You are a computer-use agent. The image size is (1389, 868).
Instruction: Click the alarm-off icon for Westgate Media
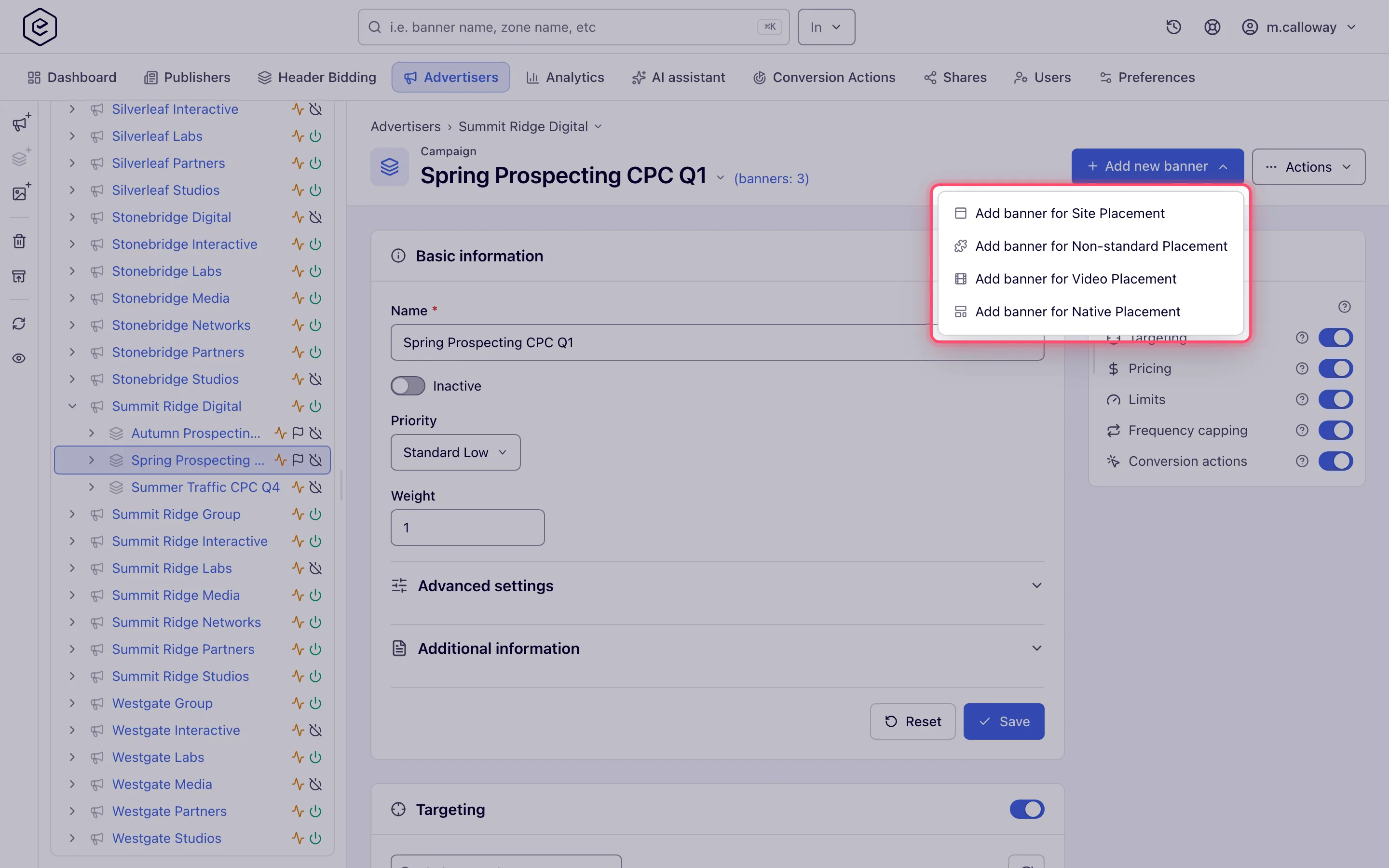[x=315, y=784]
